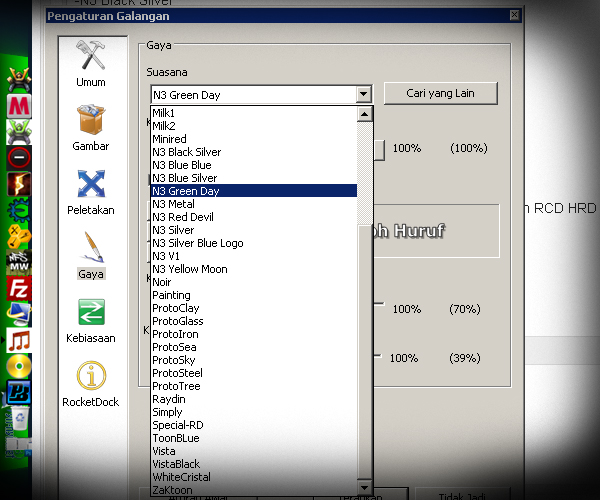600x500 pixels.
Task: Choose the Noir theme
Action: [254, 282]
